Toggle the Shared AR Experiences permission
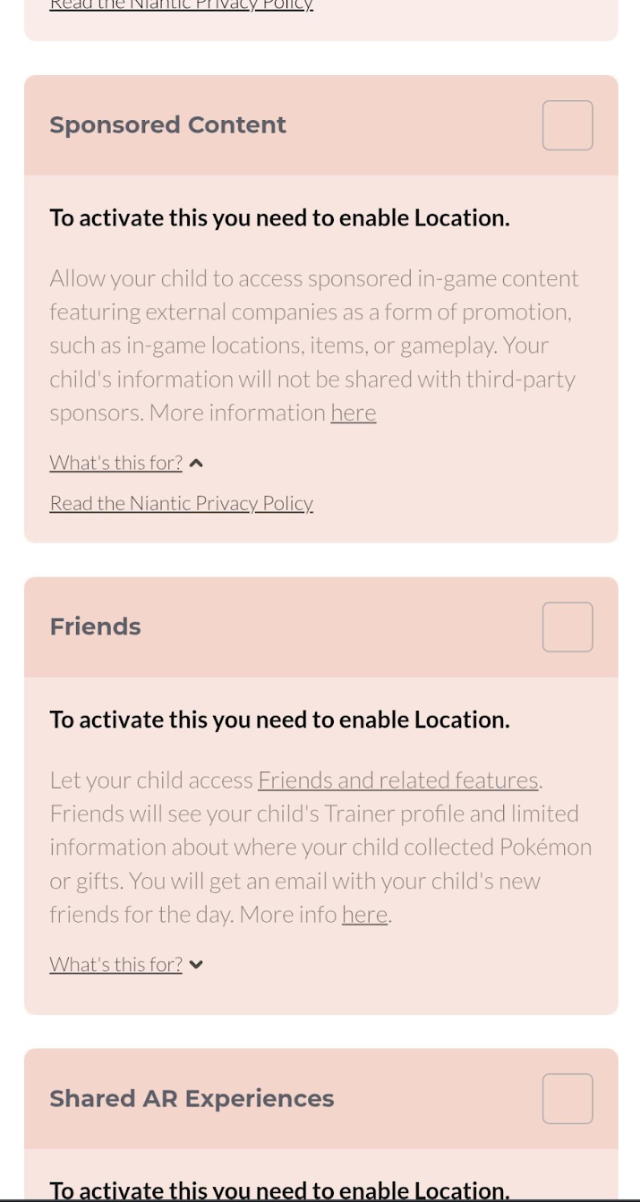Screen dimensions: 640x1202 click(567, 1098)
